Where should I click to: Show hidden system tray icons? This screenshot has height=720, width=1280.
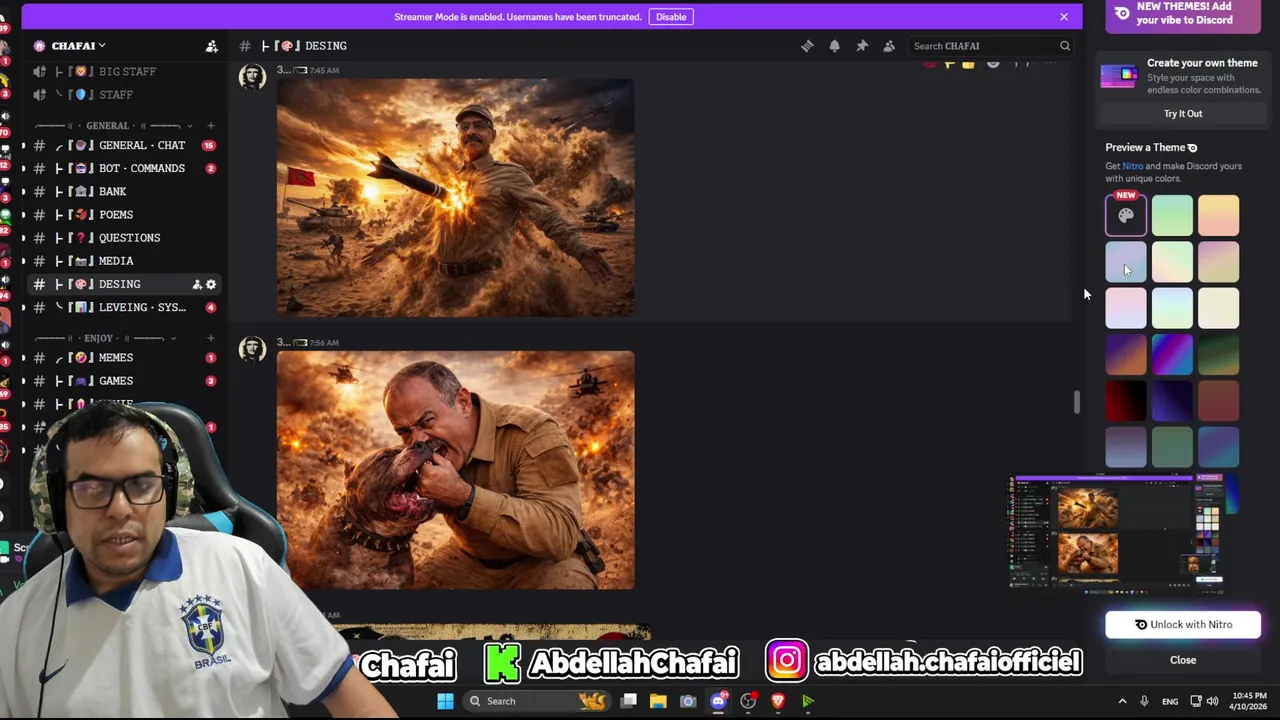point(1122,701)
